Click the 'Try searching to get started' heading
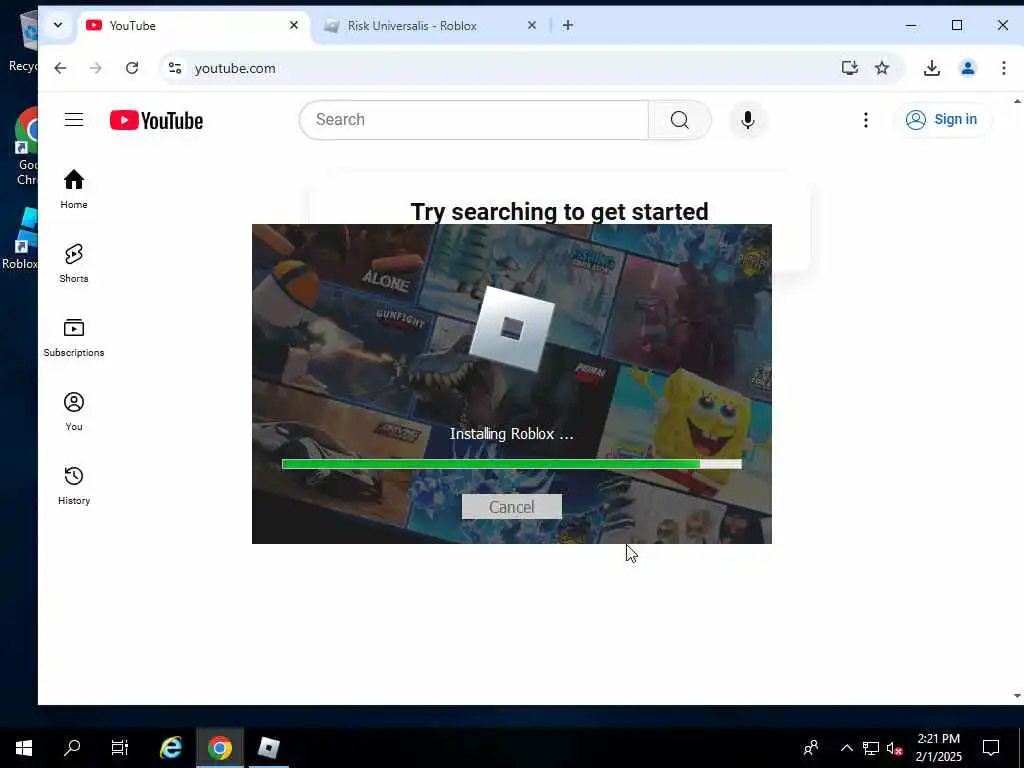 559,212
